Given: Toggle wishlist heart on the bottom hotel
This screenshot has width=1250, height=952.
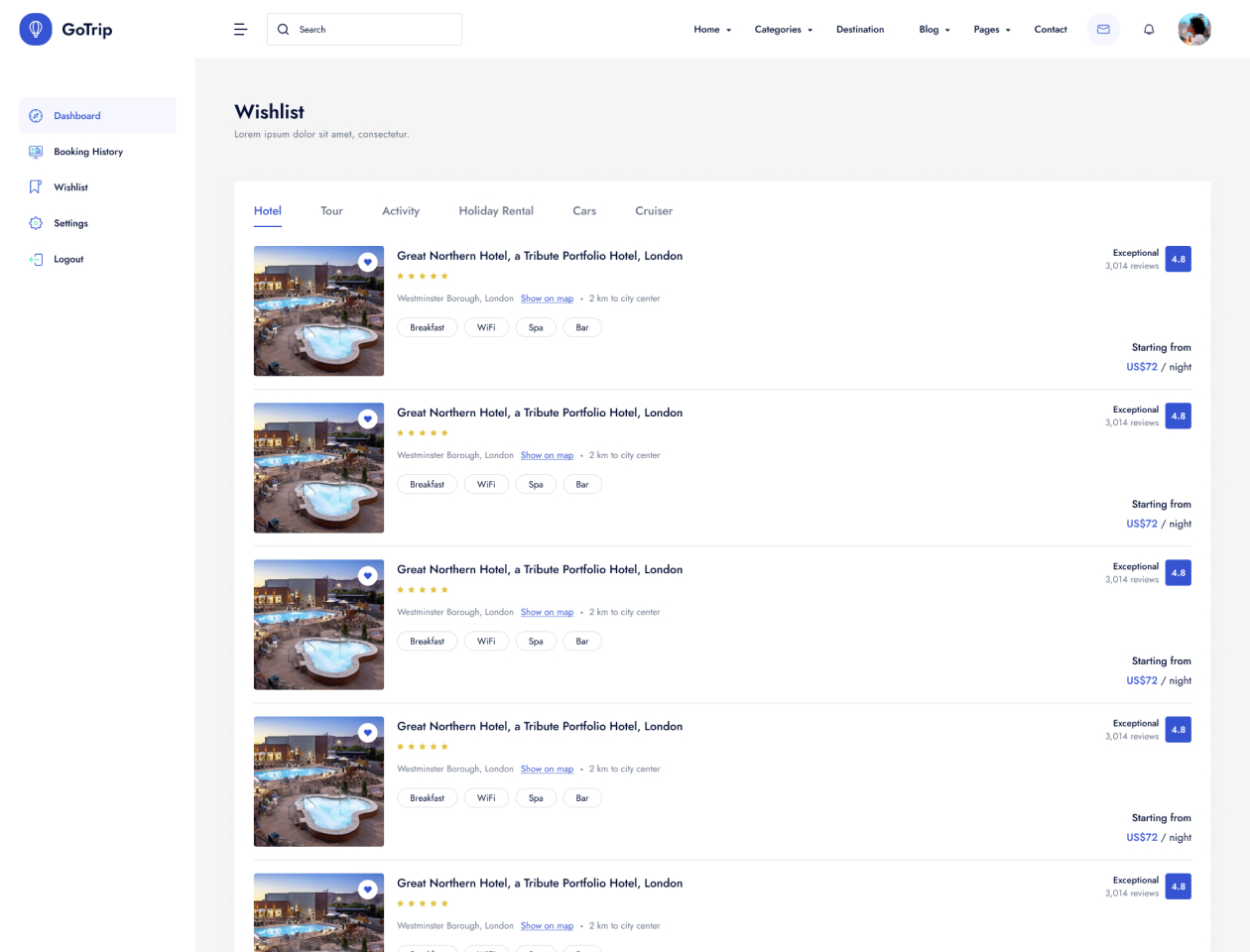Looking at the screenshot, I should [x=368, y=889].
